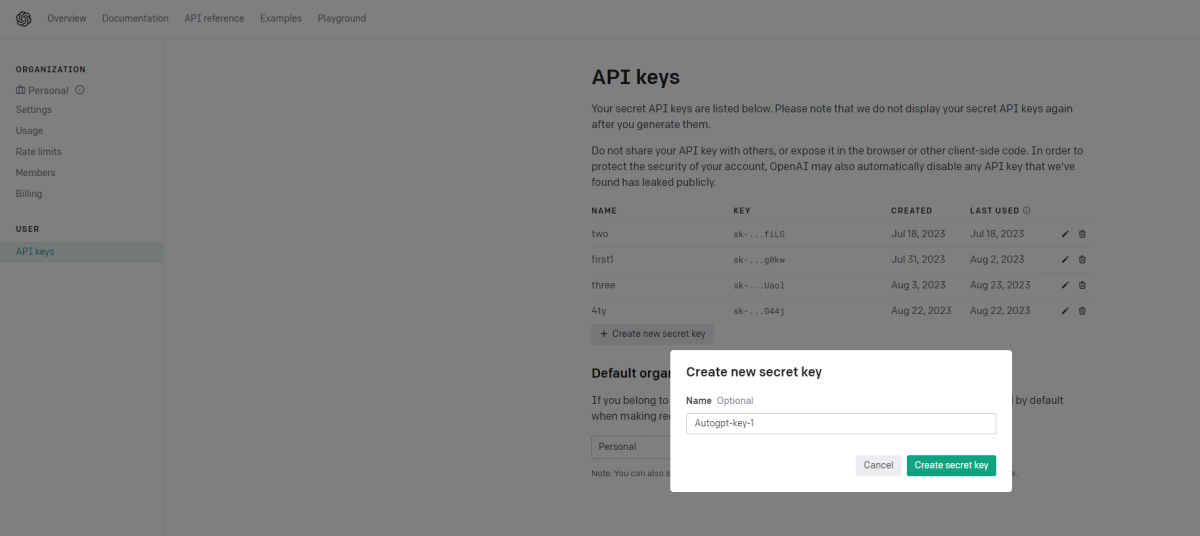Click Create new secret key button
1200x536 pixels.
pos(653,334)
